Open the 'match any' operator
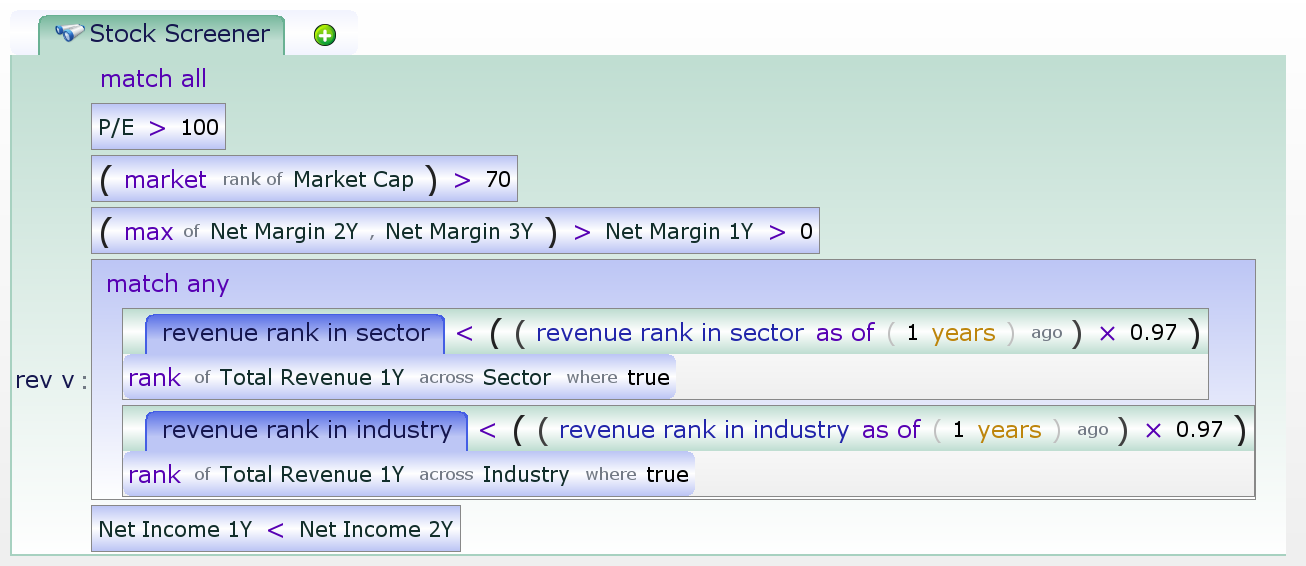Image resolution: width=1306 pixels, height=566 pixels. pos(167,284)
